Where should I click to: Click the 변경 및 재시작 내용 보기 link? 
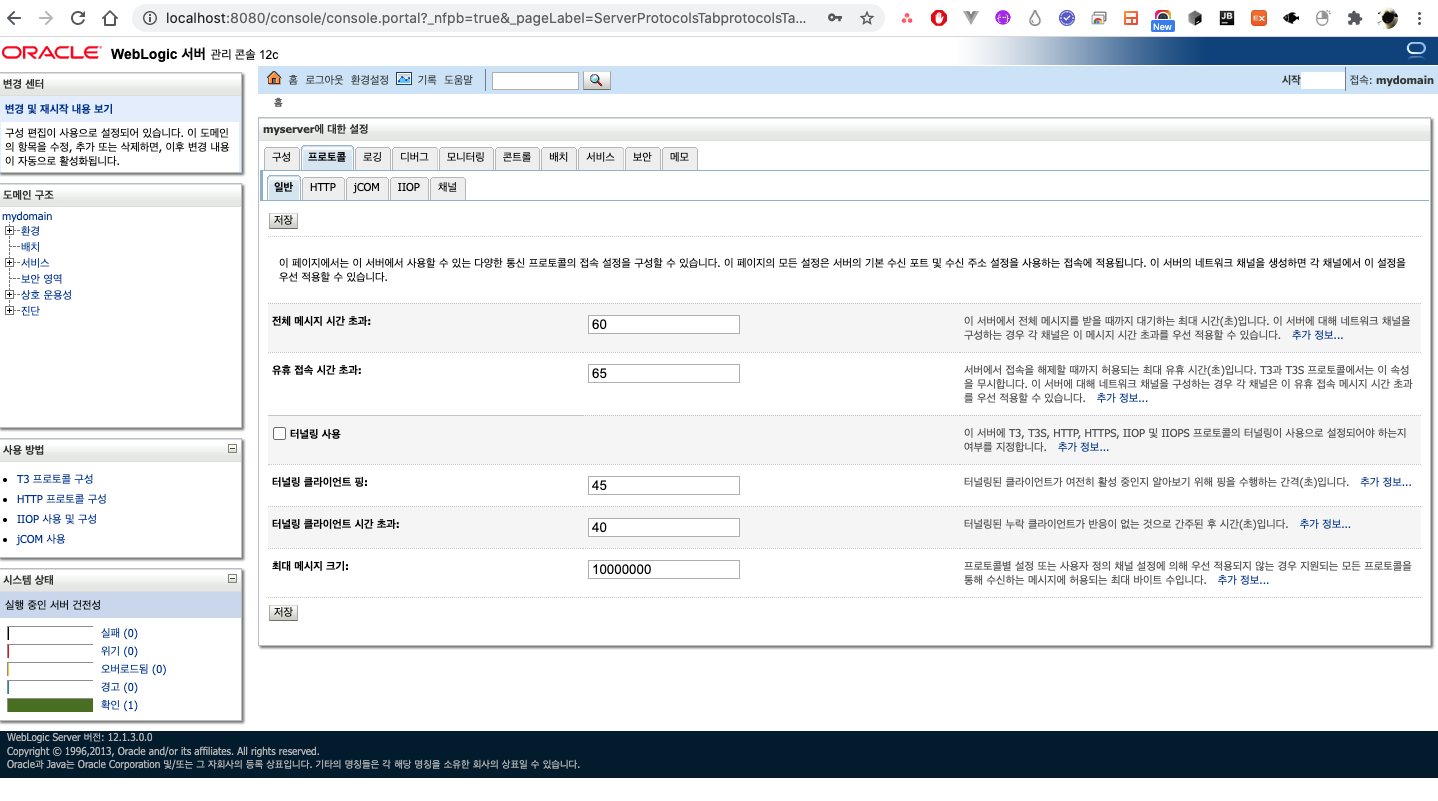coord(59,109)
